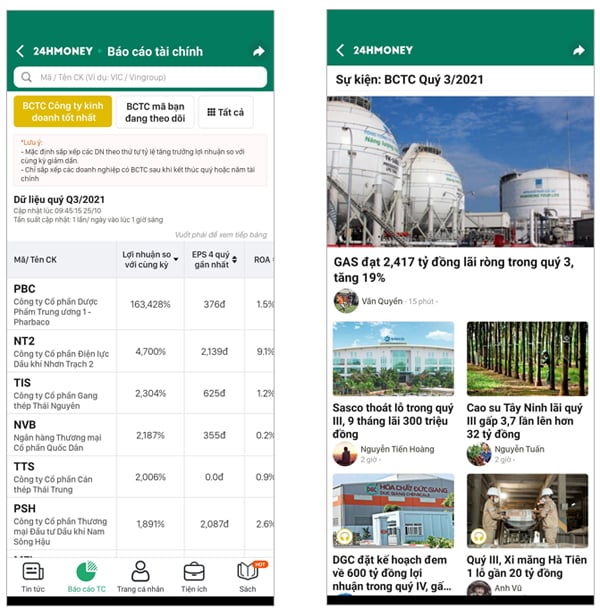
Task: Click the 2,139đ EPS value
Action: coord(214,351)
